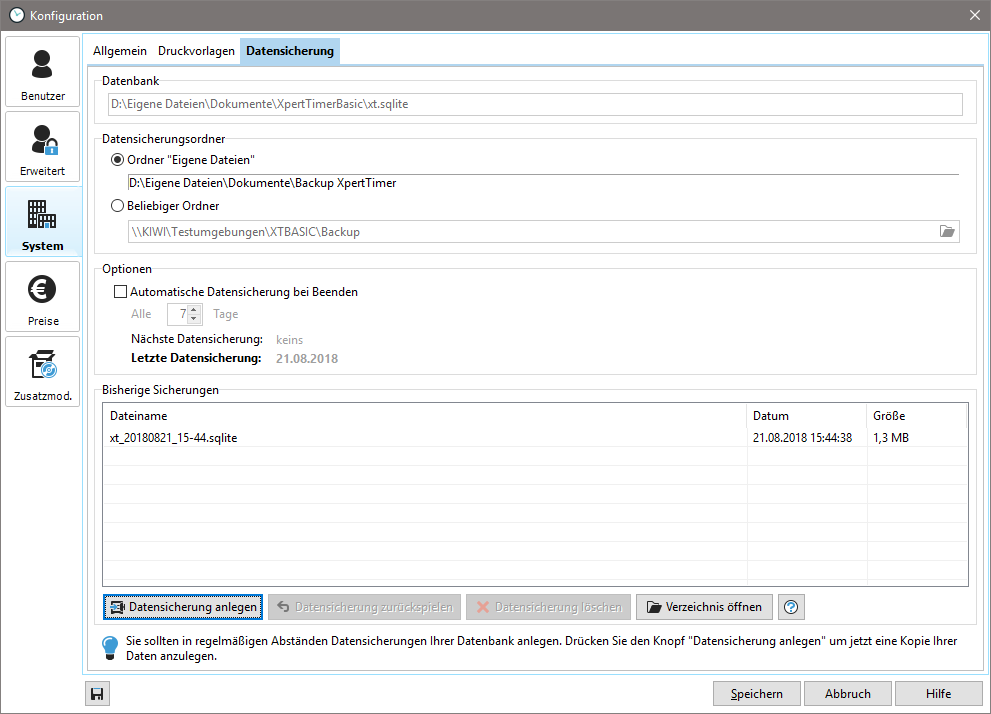The height and width of the screenshot is (714, 991).
Task: Click Datensicherung anlegen button
Action: pyautogui.click(x=183, y=607)
